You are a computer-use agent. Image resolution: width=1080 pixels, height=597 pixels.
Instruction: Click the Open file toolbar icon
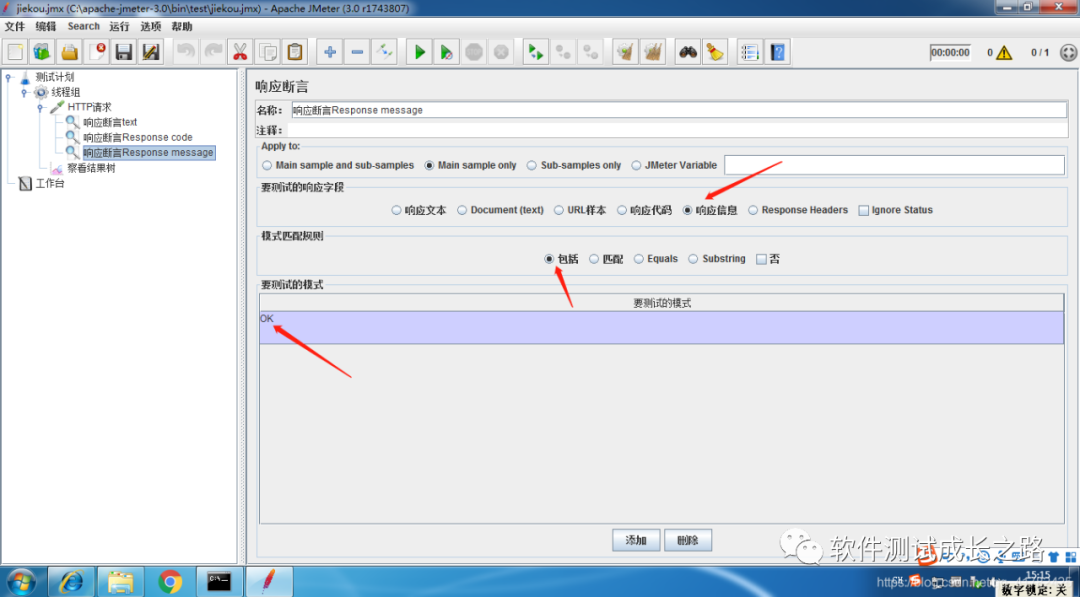click(70, 52)
